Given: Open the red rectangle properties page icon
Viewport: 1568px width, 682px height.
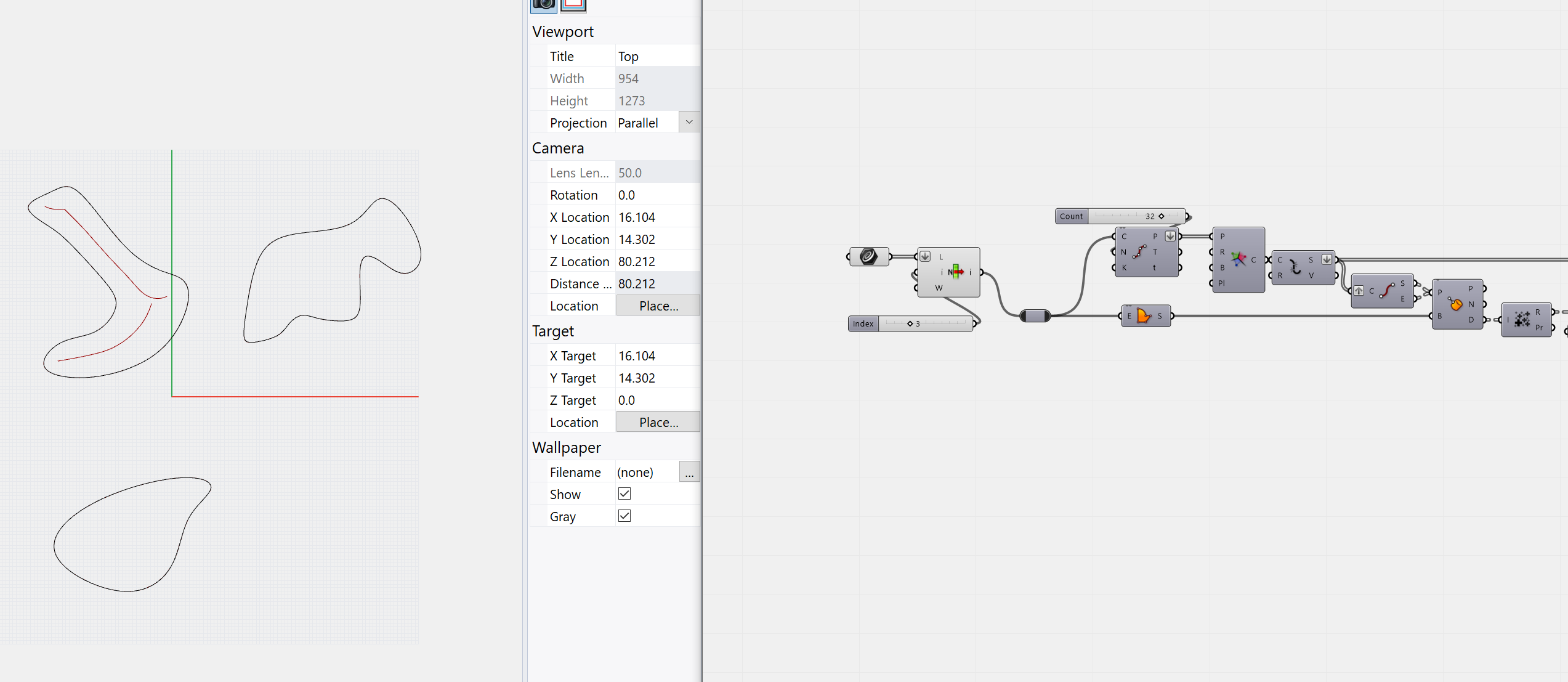Looking at the screenshot, I should tap(573, 5).
